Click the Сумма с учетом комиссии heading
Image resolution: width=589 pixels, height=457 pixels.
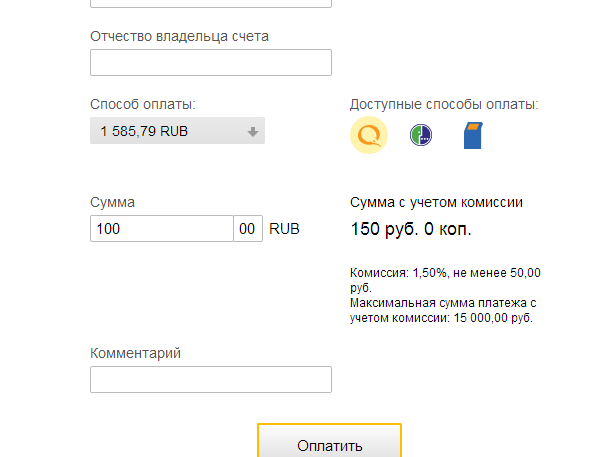436,202
